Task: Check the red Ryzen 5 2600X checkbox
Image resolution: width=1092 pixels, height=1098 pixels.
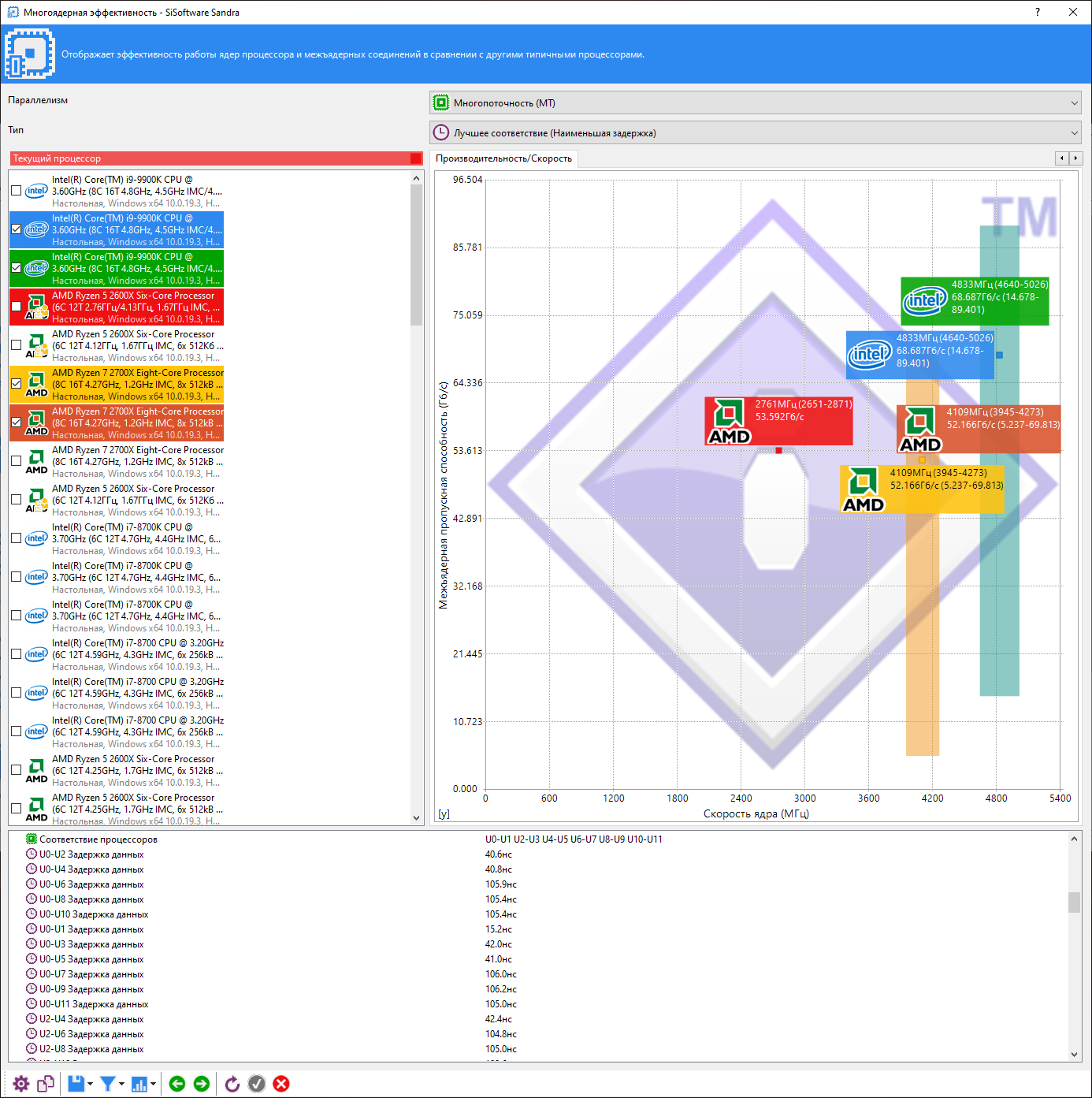Action: pos(16,307)
